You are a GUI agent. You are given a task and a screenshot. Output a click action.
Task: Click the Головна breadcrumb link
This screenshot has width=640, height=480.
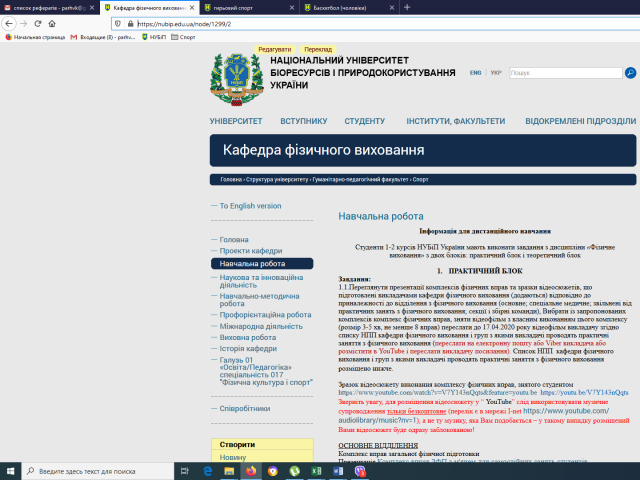click(x=231, y=180)
